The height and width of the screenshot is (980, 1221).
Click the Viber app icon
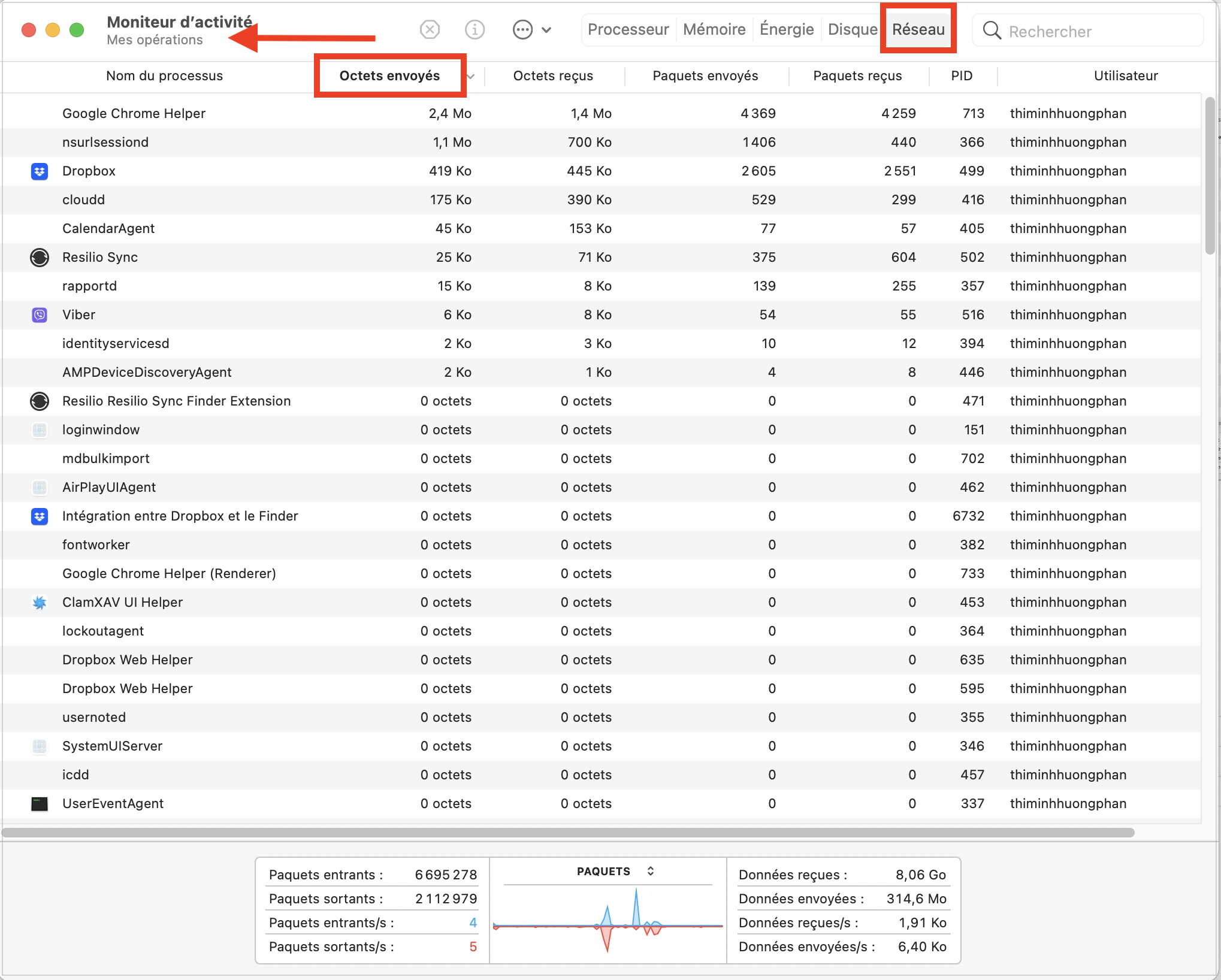click(40, 315)
